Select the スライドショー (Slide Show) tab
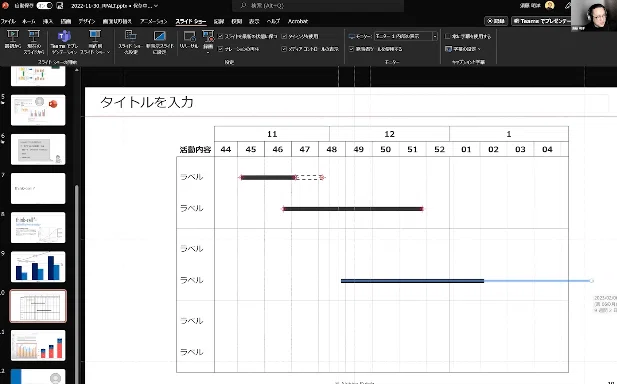617x384 pixels. point(190,21)
